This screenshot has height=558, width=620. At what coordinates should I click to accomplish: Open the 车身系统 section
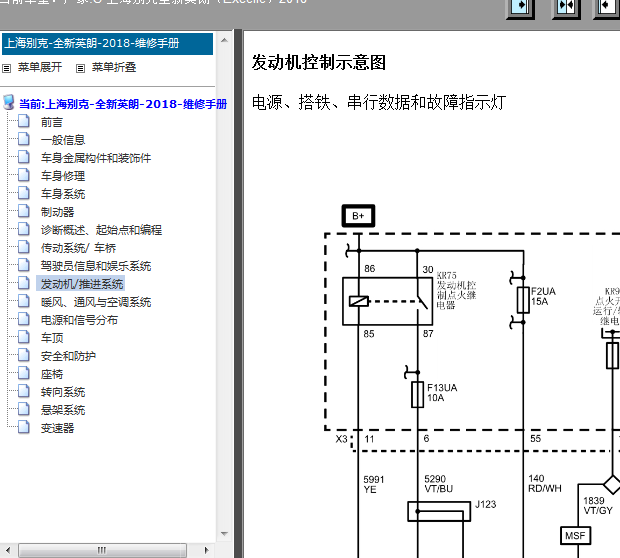click(63, 194)
